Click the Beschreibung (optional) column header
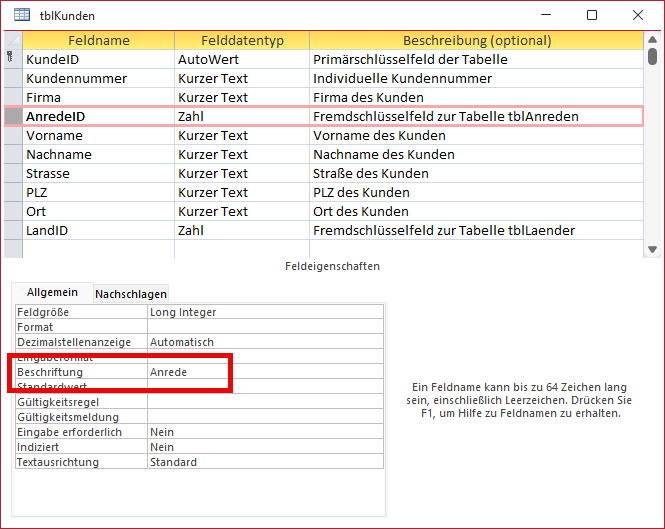The height and width of the screenshot is (529, 665). (477, 41)
